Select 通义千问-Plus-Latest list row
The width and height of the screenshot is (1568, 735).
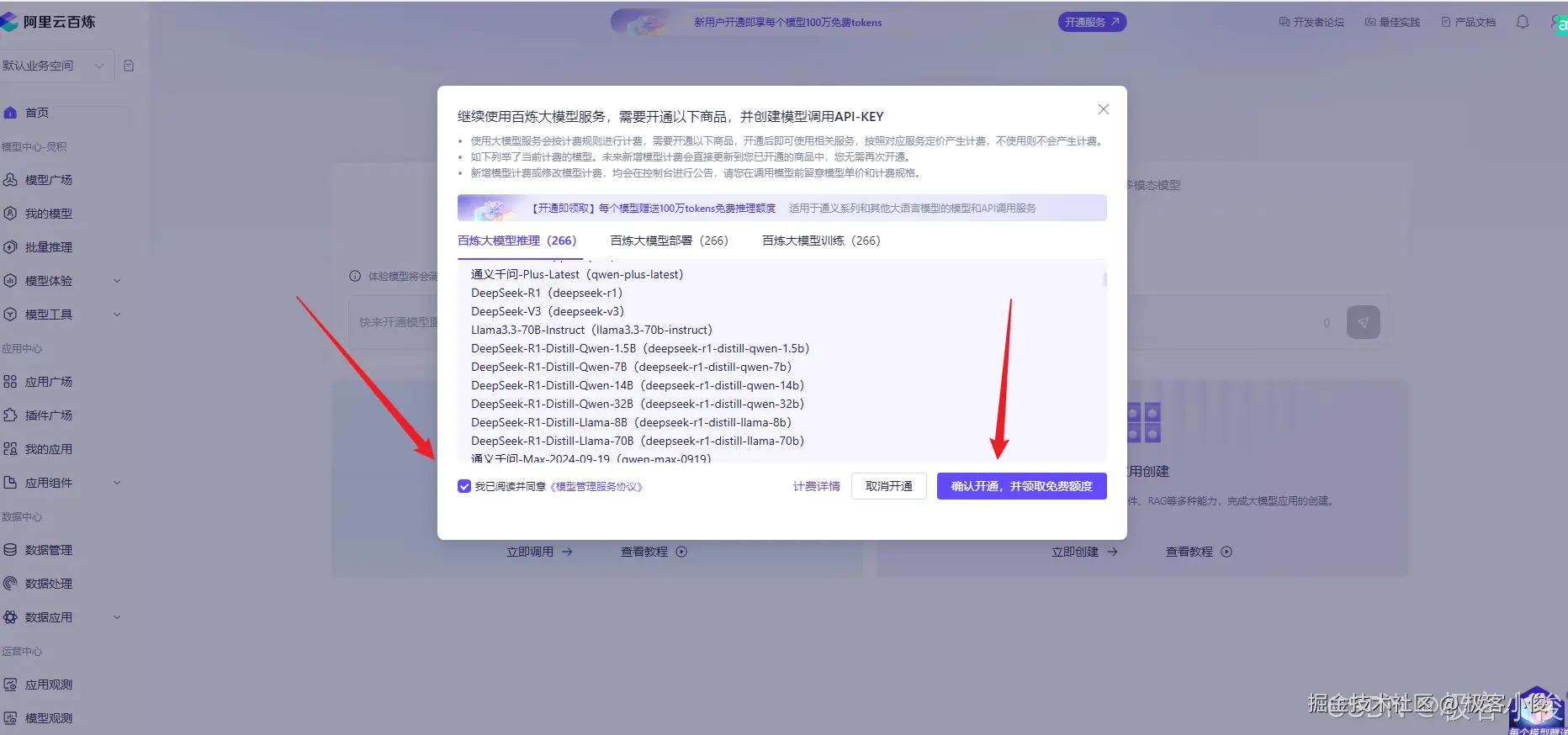pos(577,274)
